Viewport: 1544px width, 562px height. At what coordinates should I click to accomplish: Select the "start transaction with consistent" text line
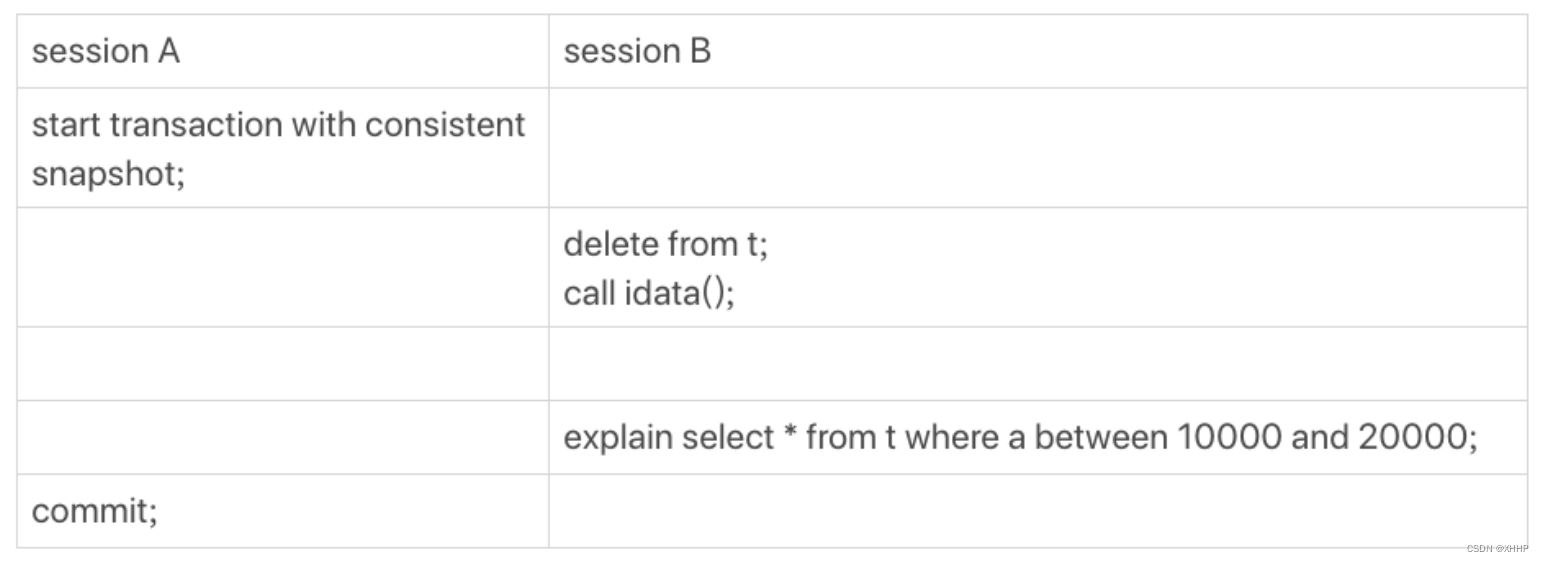[x=278, y=125]
